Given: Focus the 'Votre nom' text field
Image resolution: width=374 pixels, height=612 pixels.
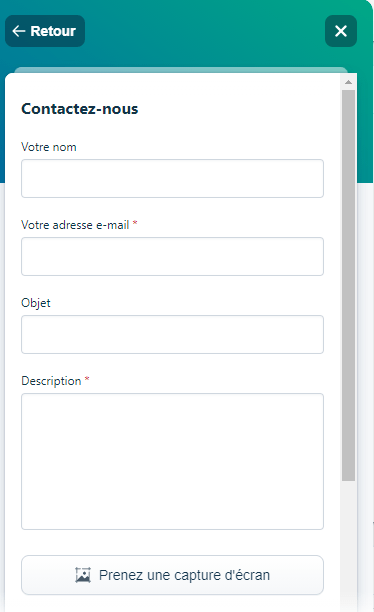Looking at the screenshot, I should tap(172, 178).
